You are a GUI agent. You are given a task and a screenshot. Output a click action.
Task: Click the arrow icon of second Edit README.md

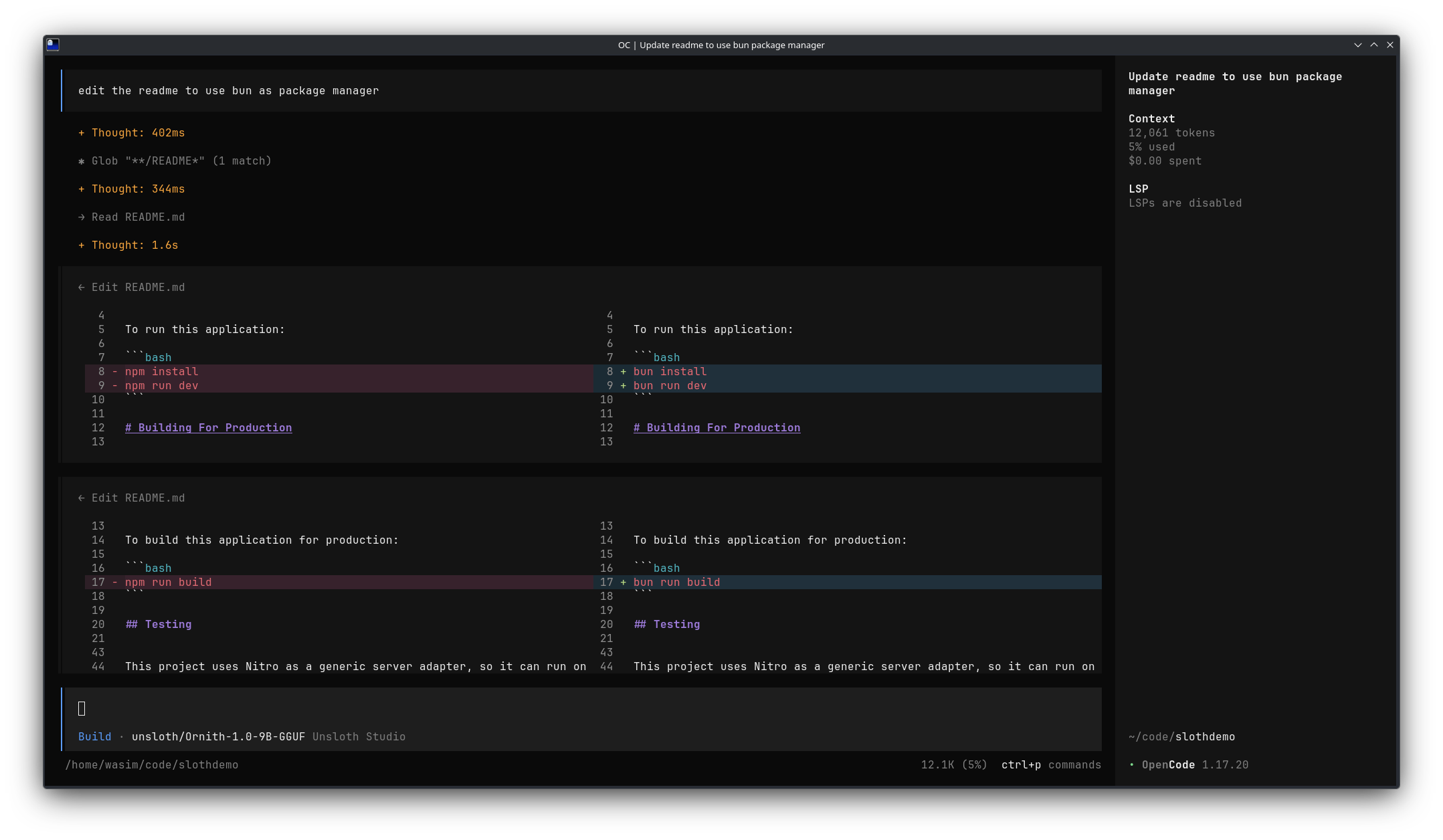coord(82,498)
